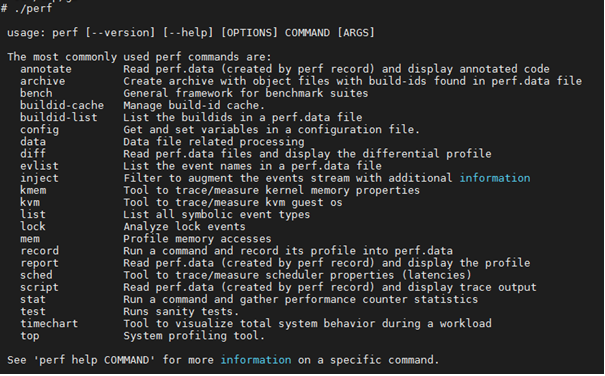Click description ending 'display annotated code'

point(336,69)
